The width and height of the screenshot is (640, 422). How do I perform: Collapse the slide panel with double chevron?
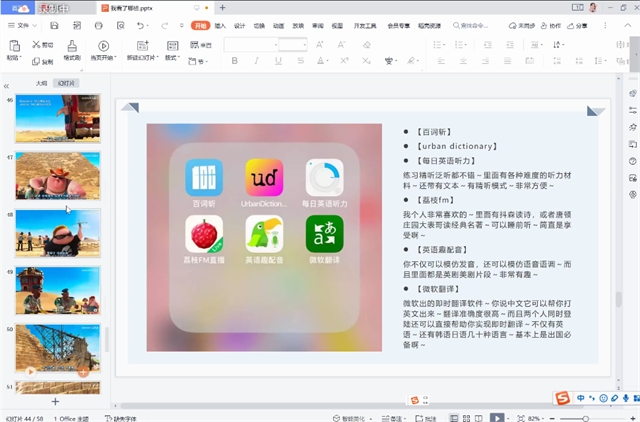tap(6, 86)
